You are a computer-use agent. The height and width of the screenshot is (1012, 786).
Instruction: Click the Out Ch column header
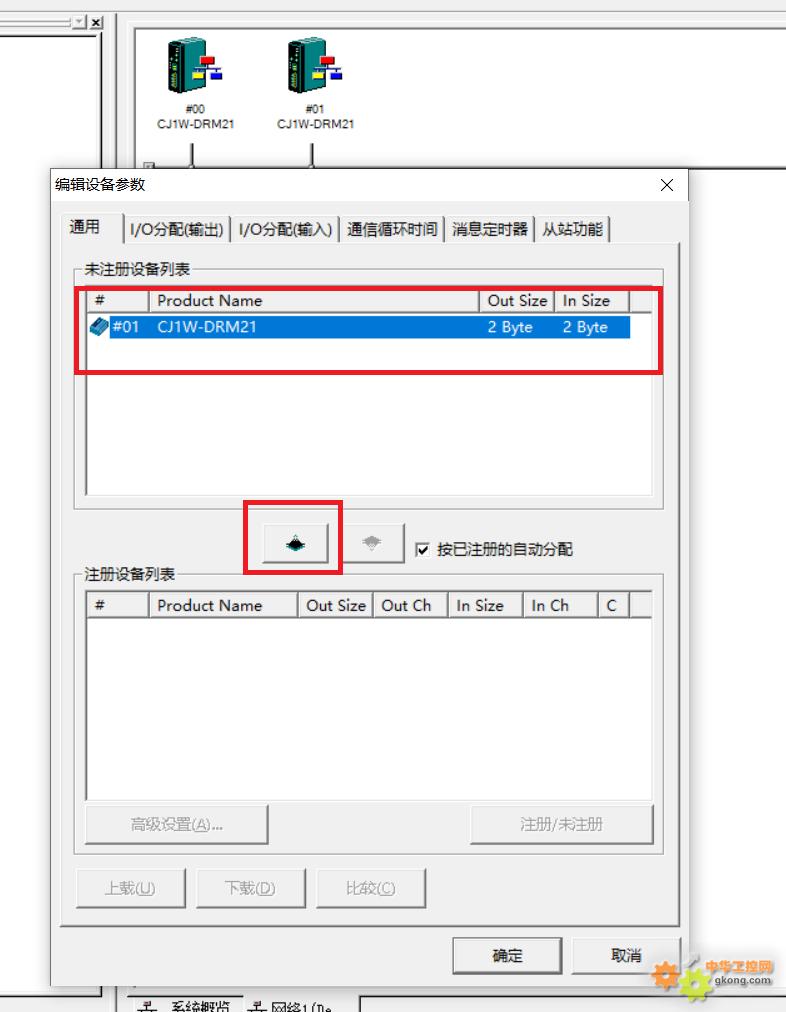pyautogui.click(x=410, y=605)
